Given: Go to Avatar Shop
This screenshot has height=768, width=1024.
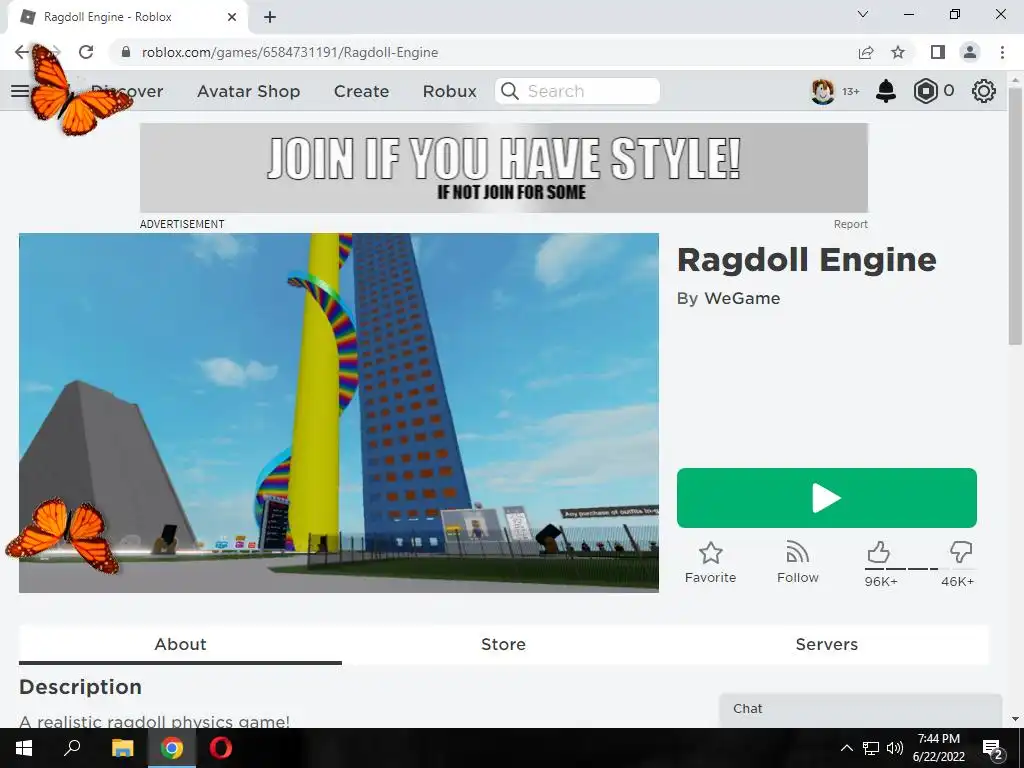Looking at the screenshot, I should (x=248, y=91).
